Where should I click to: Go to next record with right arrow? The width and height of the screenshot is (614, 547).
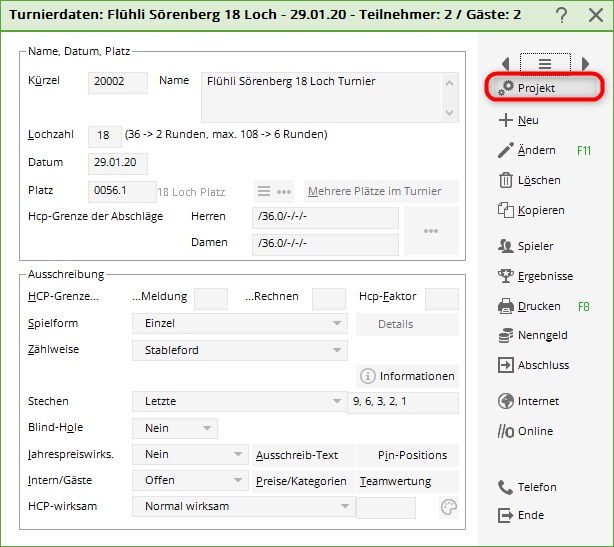point(585,63)
